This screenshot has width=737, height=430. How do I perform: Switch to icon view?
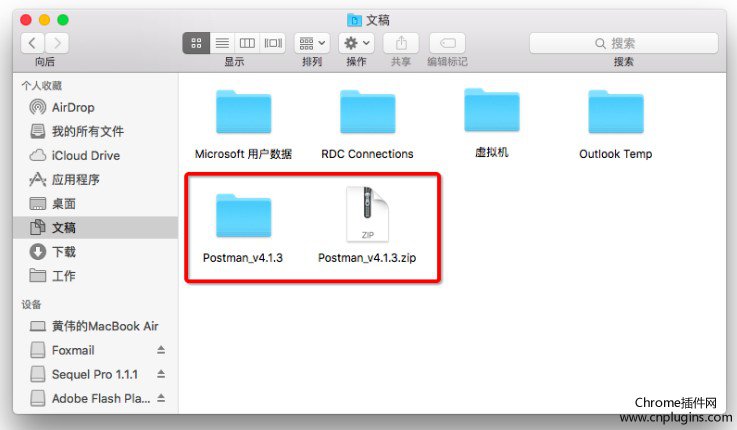coord(196,43)
